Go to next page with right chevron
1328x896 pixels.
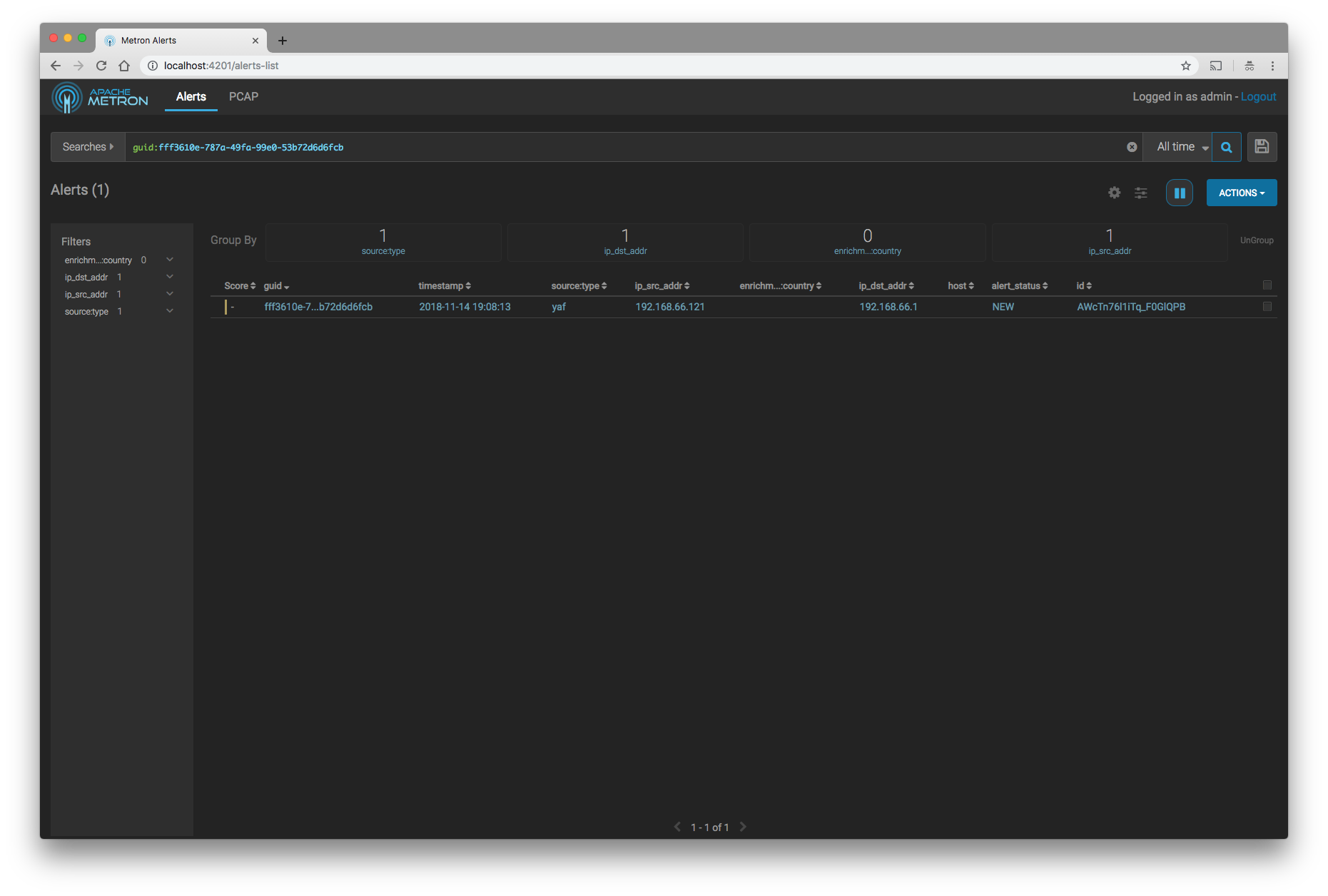[x=742, y=827]
